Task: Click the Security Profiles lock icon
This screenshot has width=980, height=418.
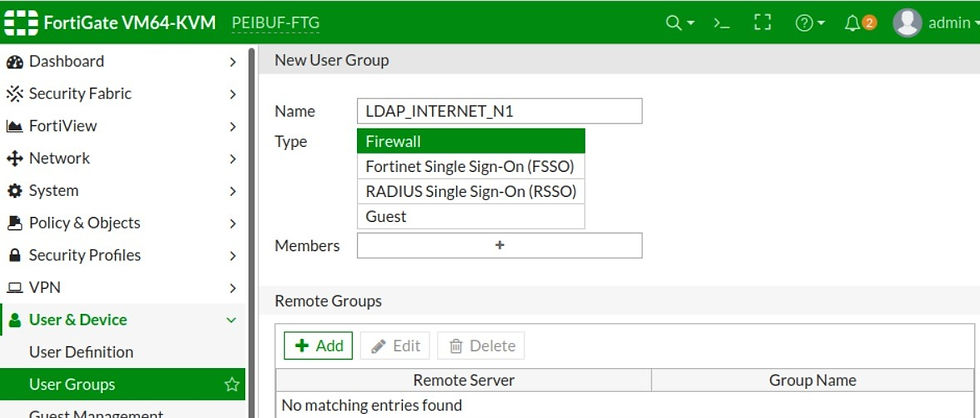Action: click(14, 255)
